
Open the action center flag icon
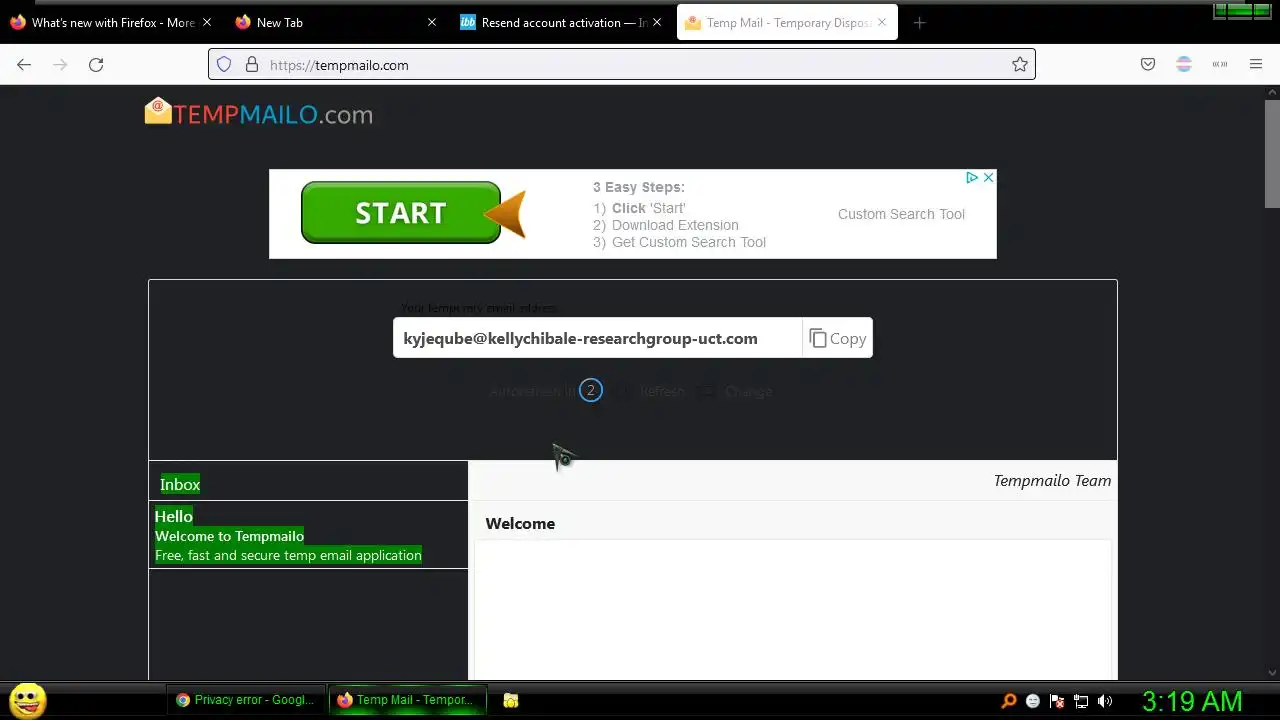[x=1057, y=701]
